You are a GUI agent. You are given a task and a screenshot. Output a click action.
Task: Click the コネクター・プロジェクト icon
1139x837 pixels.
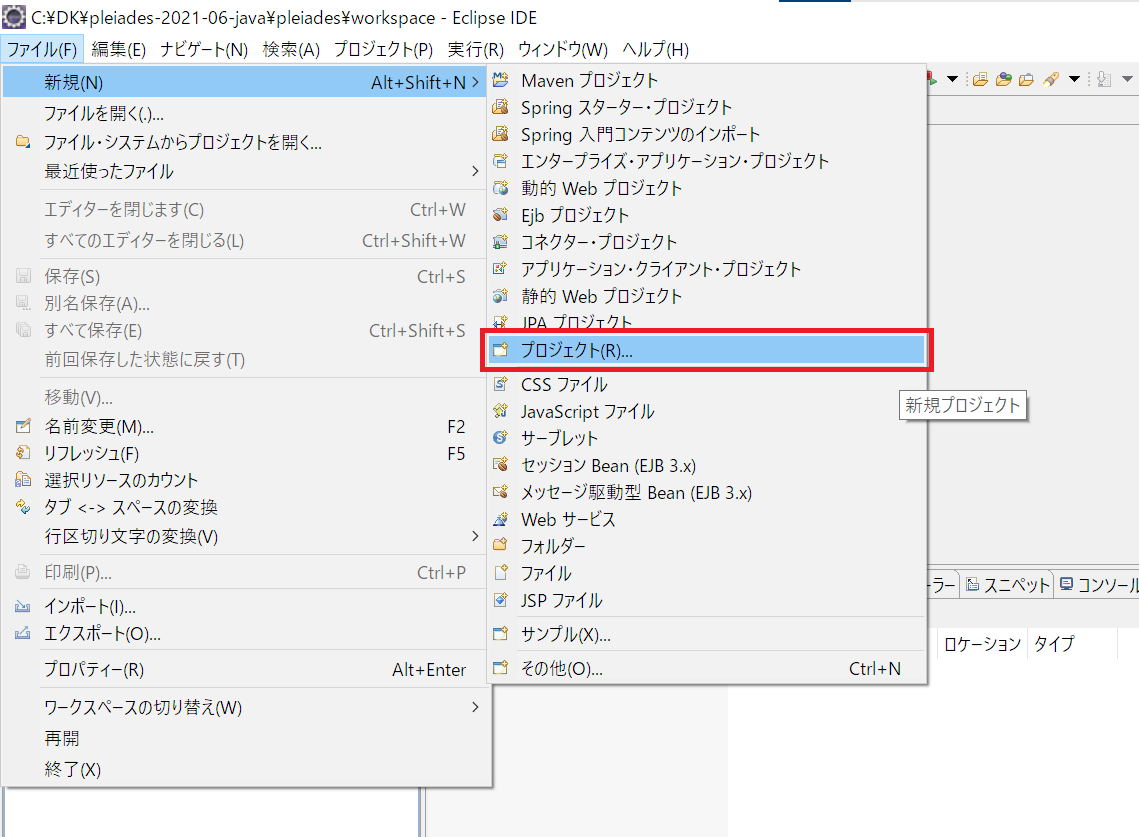coord(500,242)
